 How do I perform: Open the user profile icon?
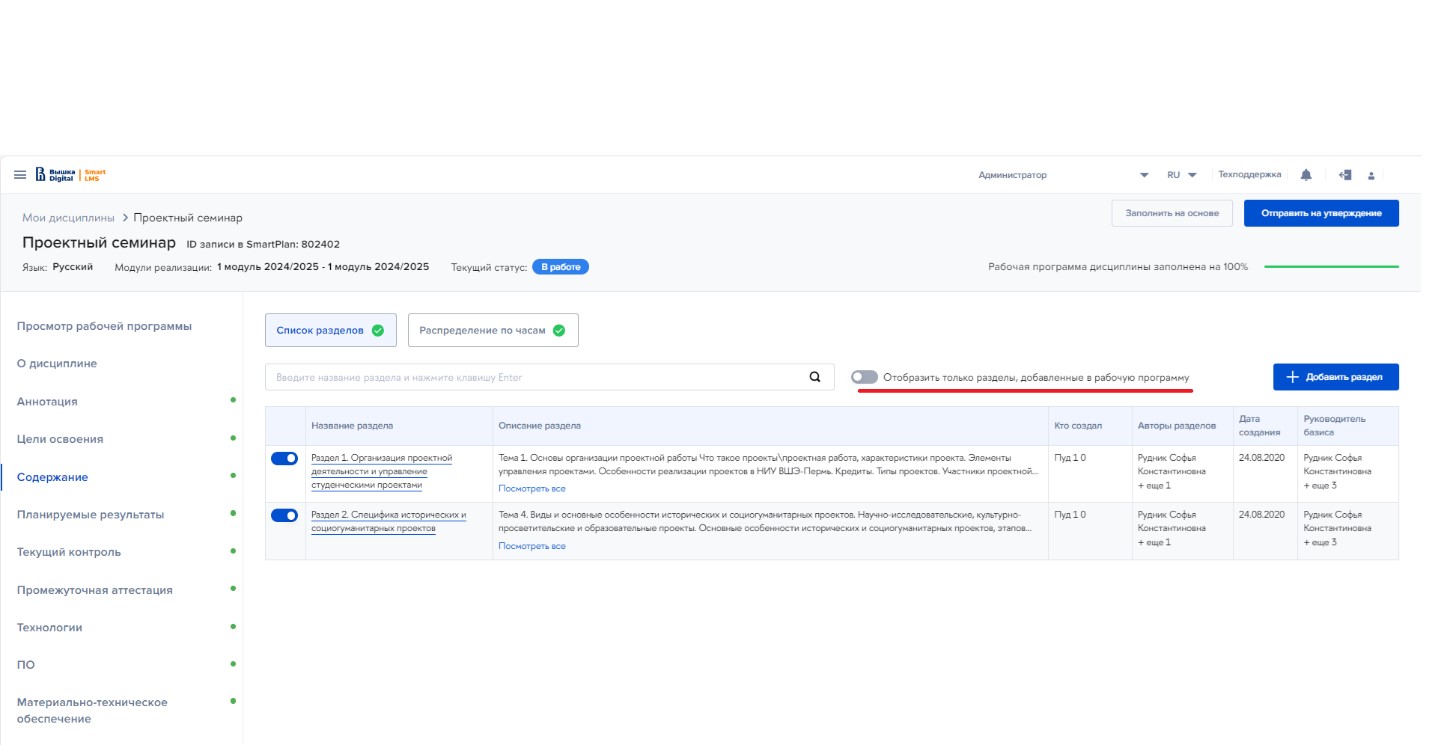tap(1371, 176)
